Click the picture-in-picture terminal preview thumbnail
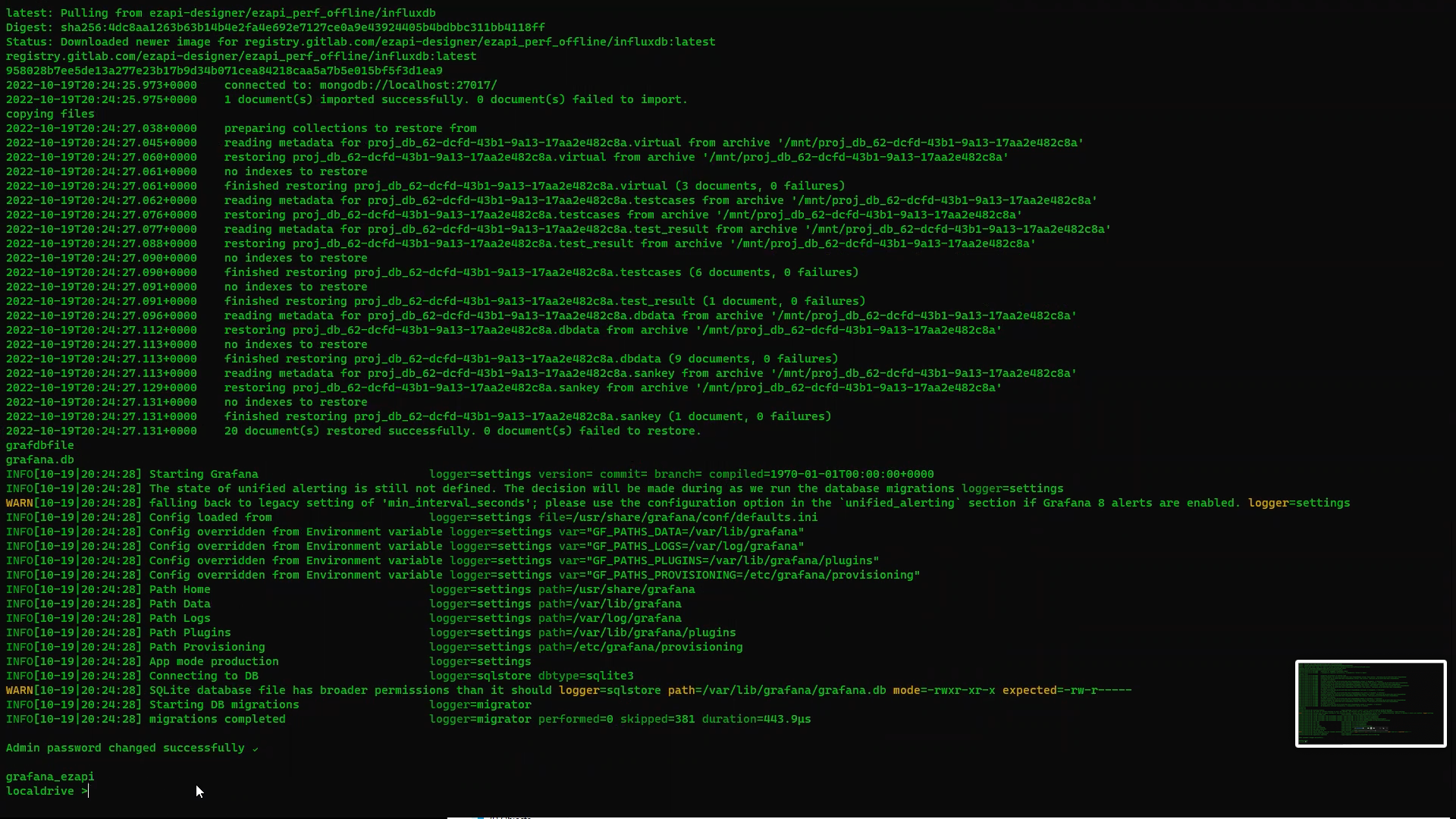Image resolution: width=1456 pixels, height=819 pixels. coord(1370,703)
